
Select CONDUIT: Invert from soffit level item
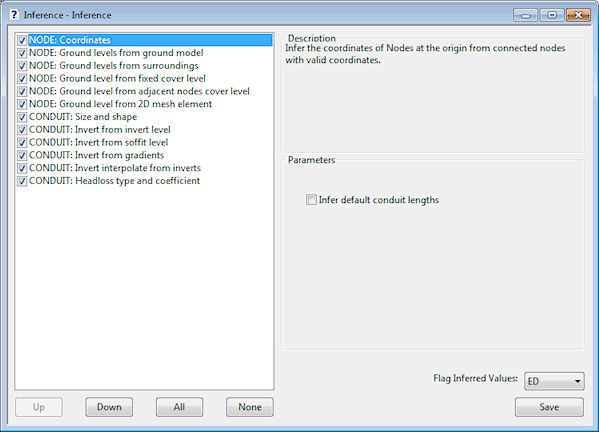click(99, 142)
